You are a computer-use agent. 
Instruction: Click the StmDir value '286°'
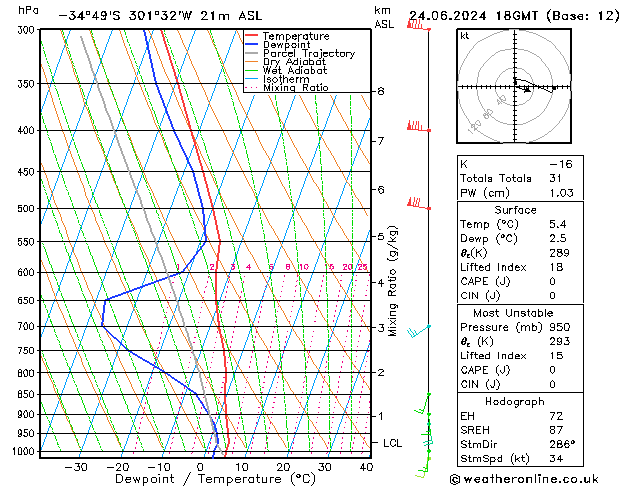pos(562,444)
